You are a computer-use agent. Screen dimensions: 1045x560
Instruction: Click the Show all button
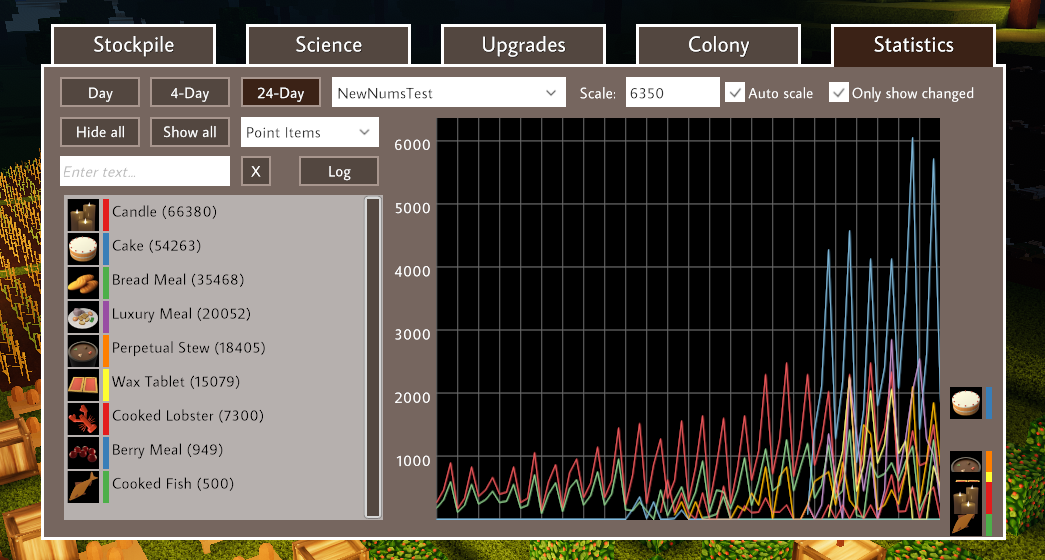[x=190, y=132]
